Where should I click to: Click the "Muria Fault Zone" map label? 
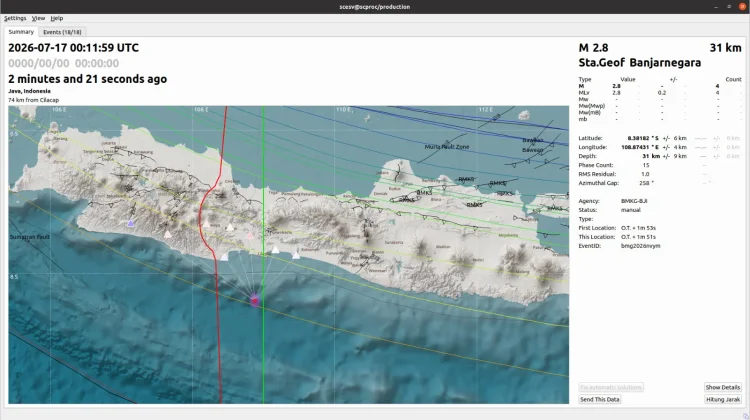(x=447, y=147)
